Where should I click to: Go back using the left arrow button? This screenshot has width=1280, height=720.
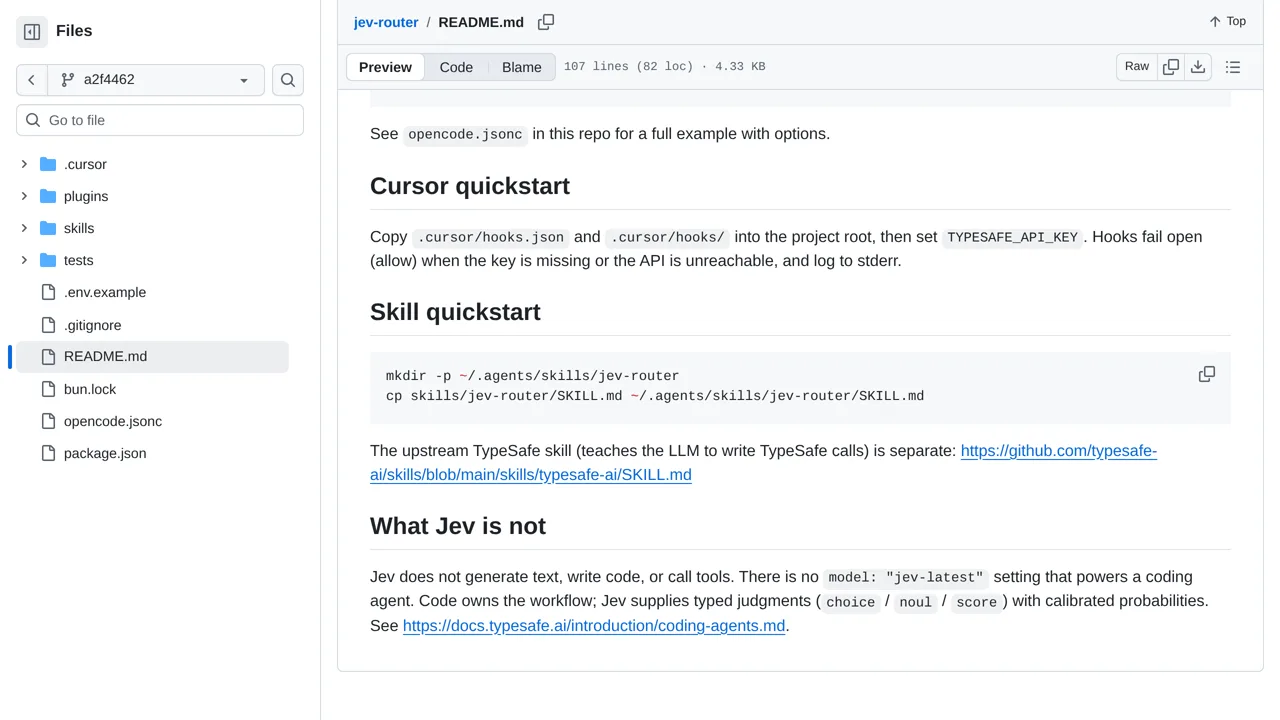click(x=32, y=80)
